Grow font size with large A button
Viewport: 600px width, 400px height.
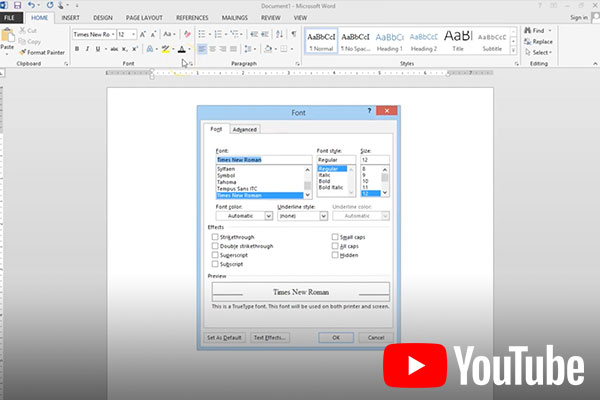pyautogui.click(x=143, y=34)
